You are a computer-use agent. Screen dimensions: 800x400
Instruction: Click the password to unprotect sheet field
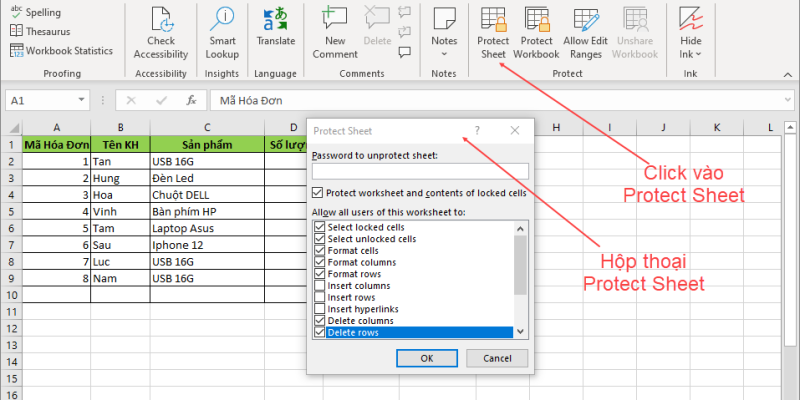(419, 171)
